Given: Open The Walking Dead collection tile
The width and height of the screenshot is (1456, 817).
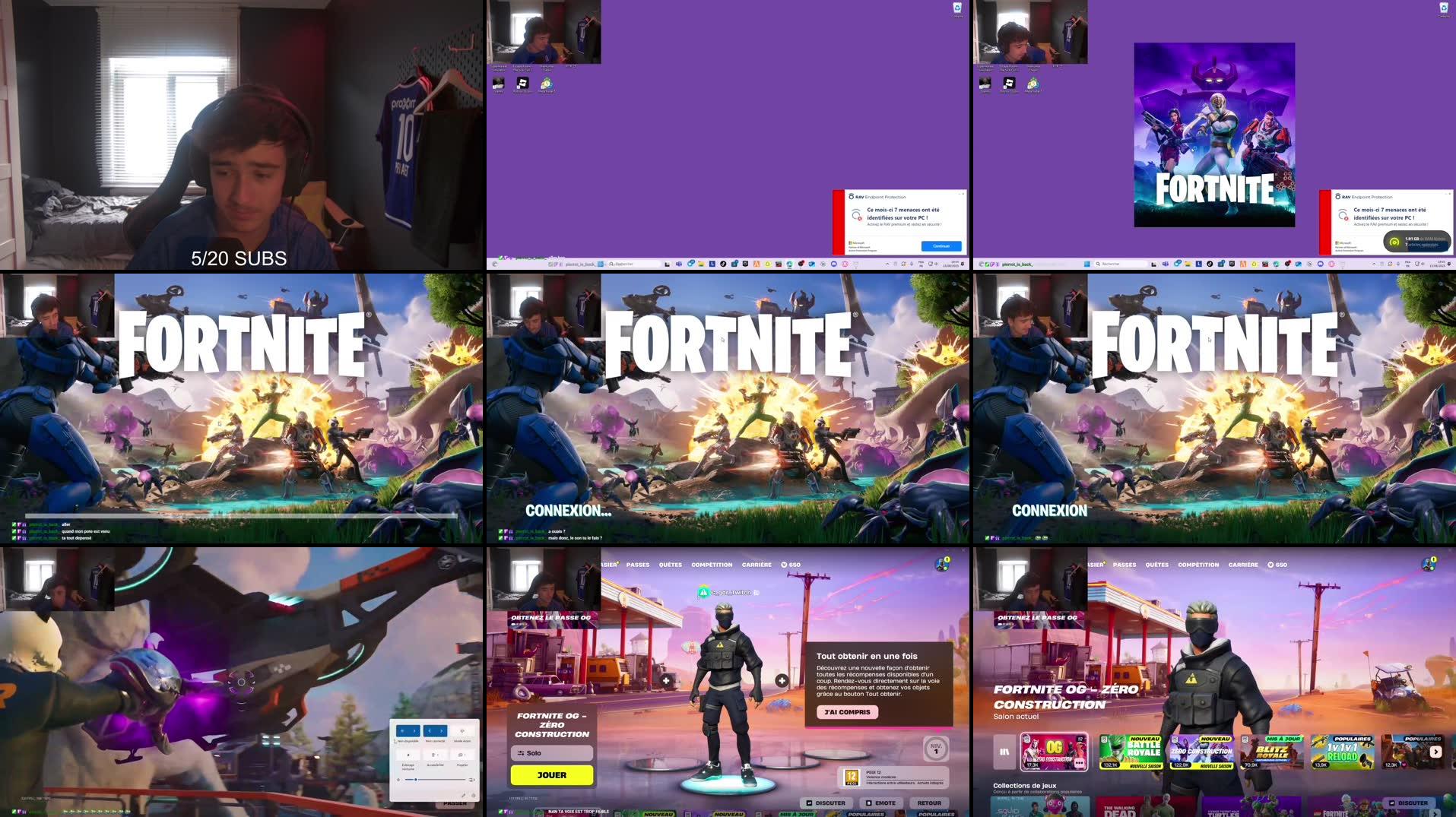Looking at the screenshot, I should pyautogui.click(x=1146, y=806).
